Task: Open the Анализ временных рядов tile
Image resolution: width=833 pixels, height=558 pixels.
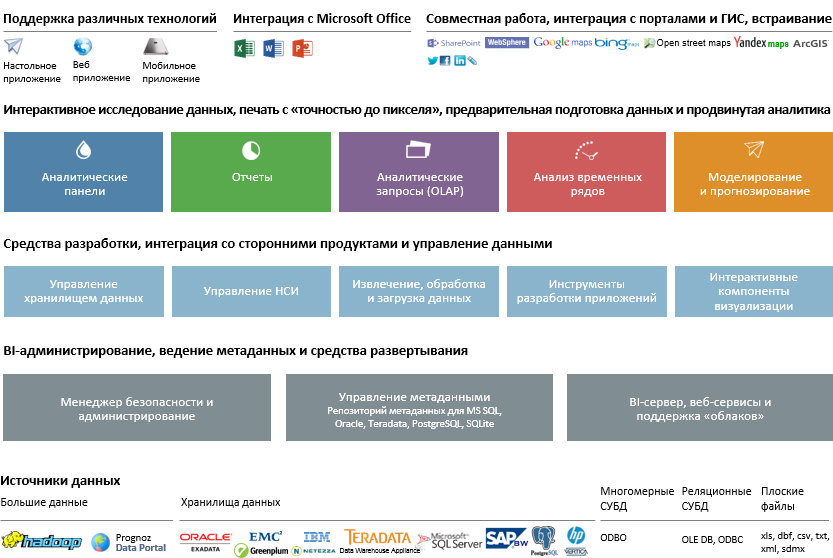Action: [586, 172]
